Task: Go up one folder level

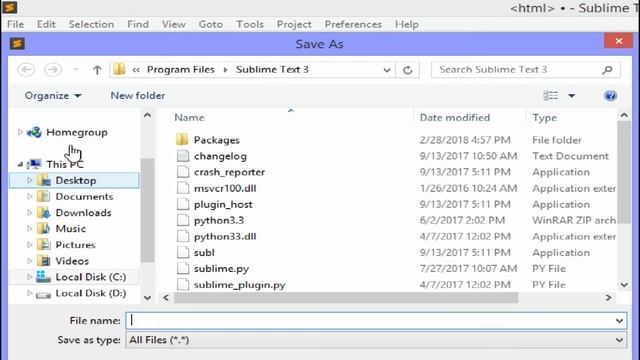Action: [x=97, y=70]
